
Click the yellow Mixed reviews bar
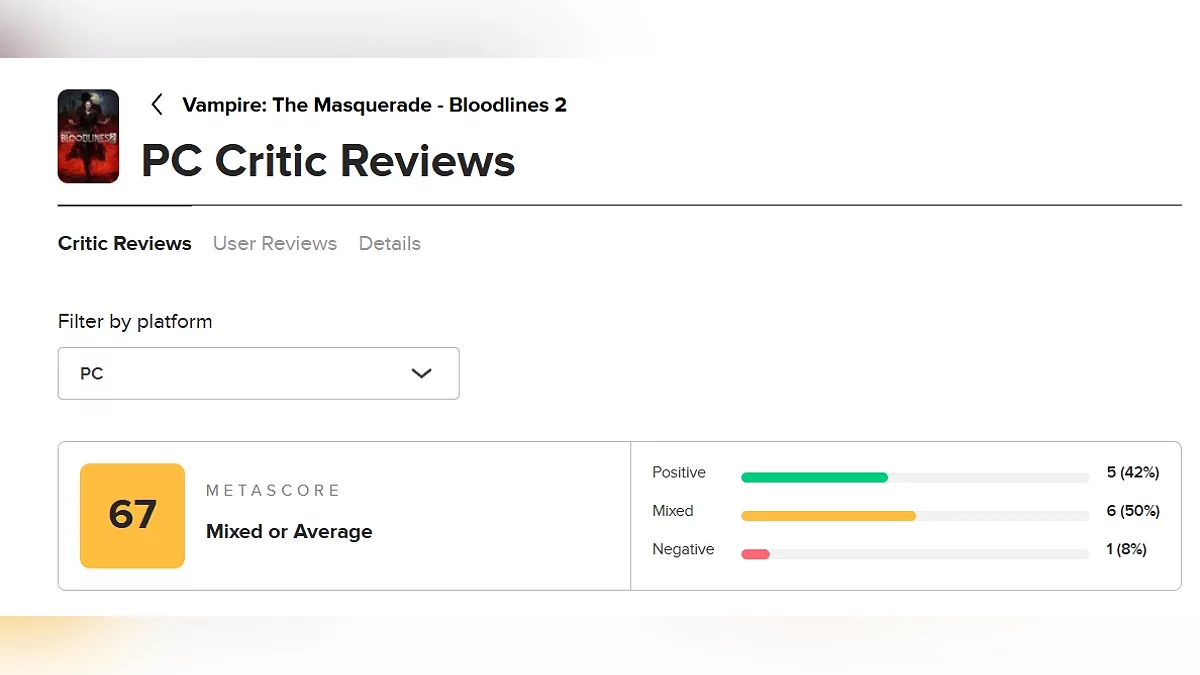pos(828,516)
